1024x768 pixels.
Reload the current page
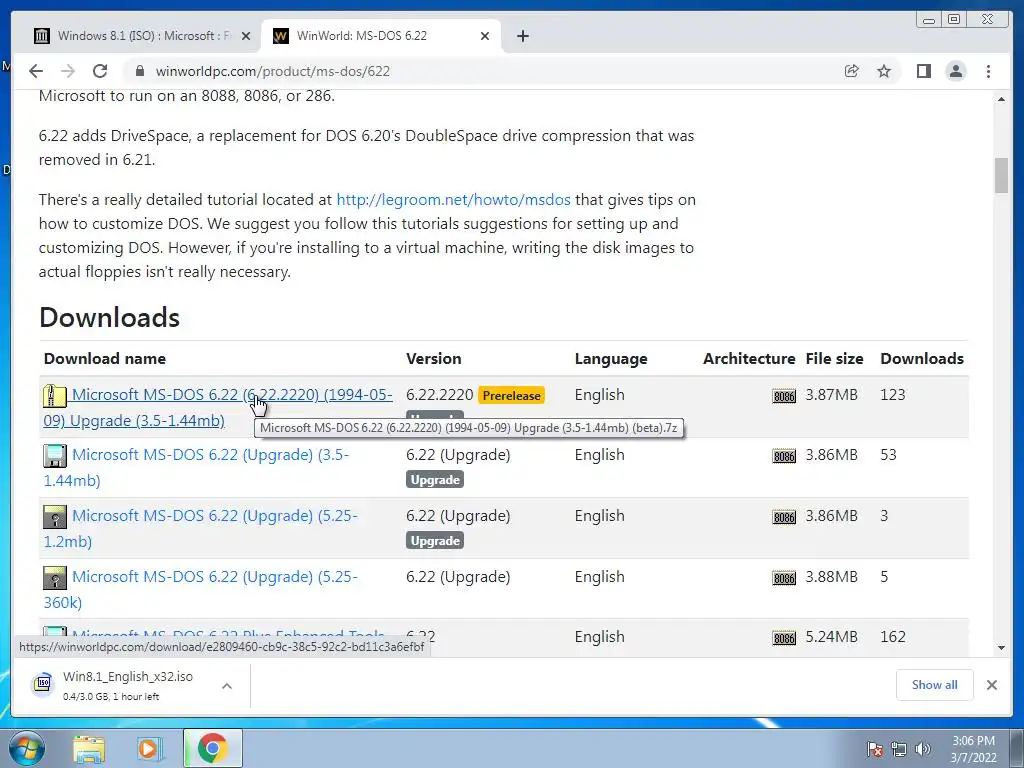click(x=100, y=71)
